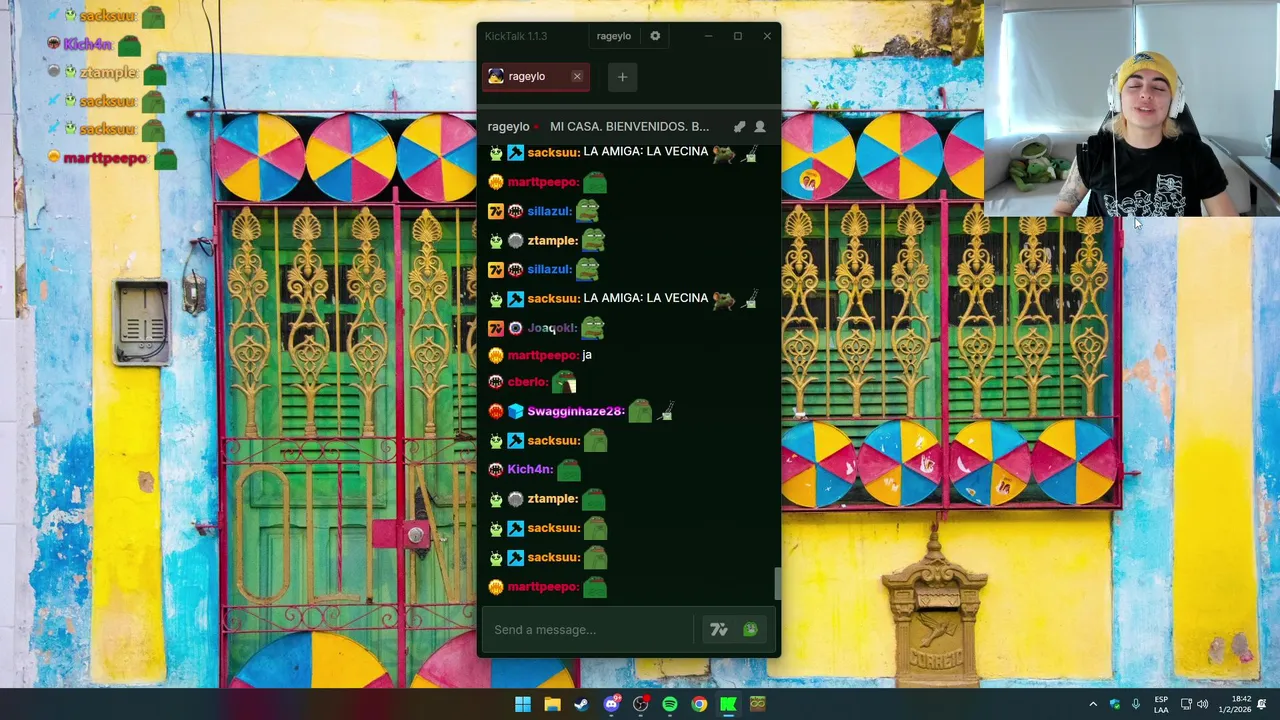The height and width of the screenshot is (720, 1280).
Task: Select the rageylo chatroom tab
Action: coord(536,77)
